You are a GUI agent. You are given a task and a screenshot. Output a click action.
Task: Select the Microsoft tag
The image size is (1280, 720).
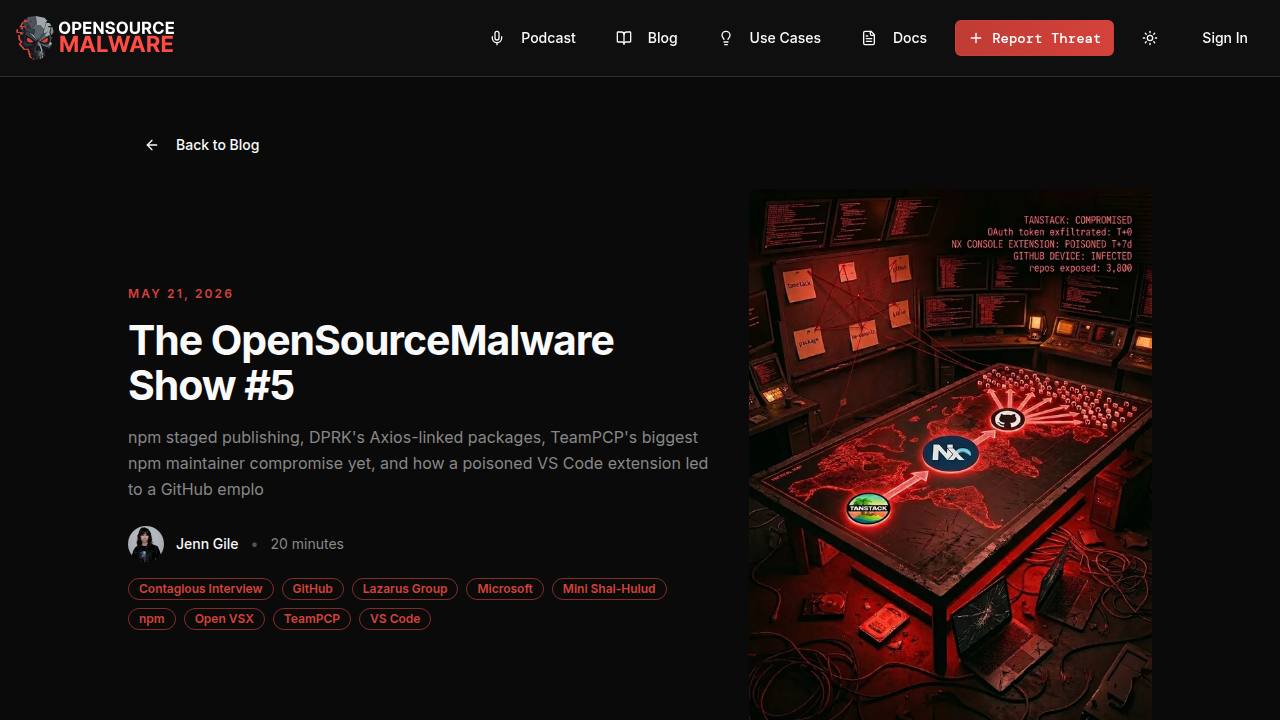tap(505, 589)
